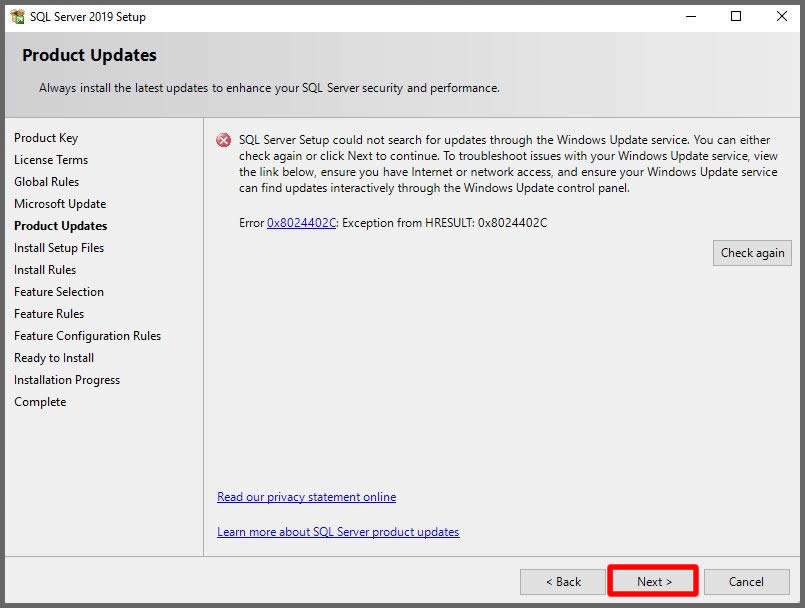Click the Check again button
Viewport: 805px width, 608px height.
point(752,253)
